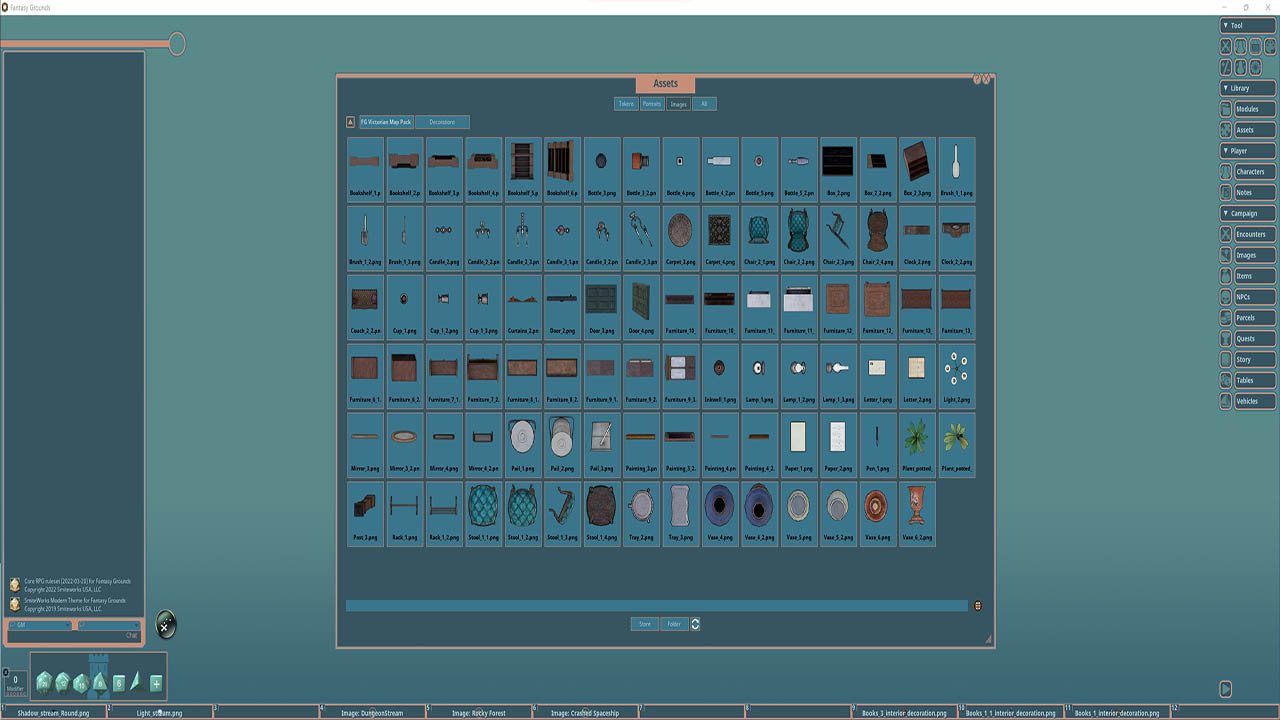Image resolution: width=1280 pixels, height=720 pixels.
Task: Toggle the alphabetical sort button in Assets window
Action: pos(350,121)
